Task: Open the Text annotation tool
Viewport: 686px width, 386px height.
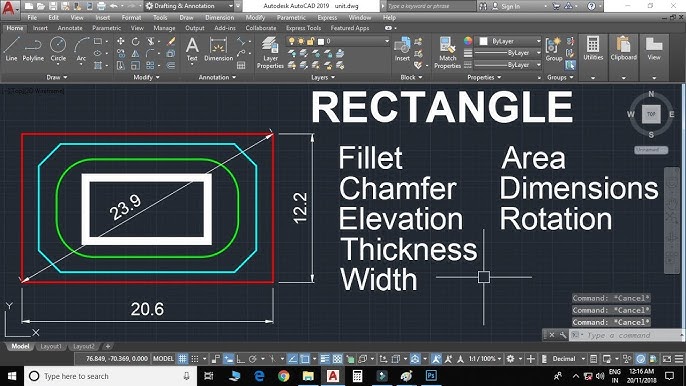Action: (192, 49)
